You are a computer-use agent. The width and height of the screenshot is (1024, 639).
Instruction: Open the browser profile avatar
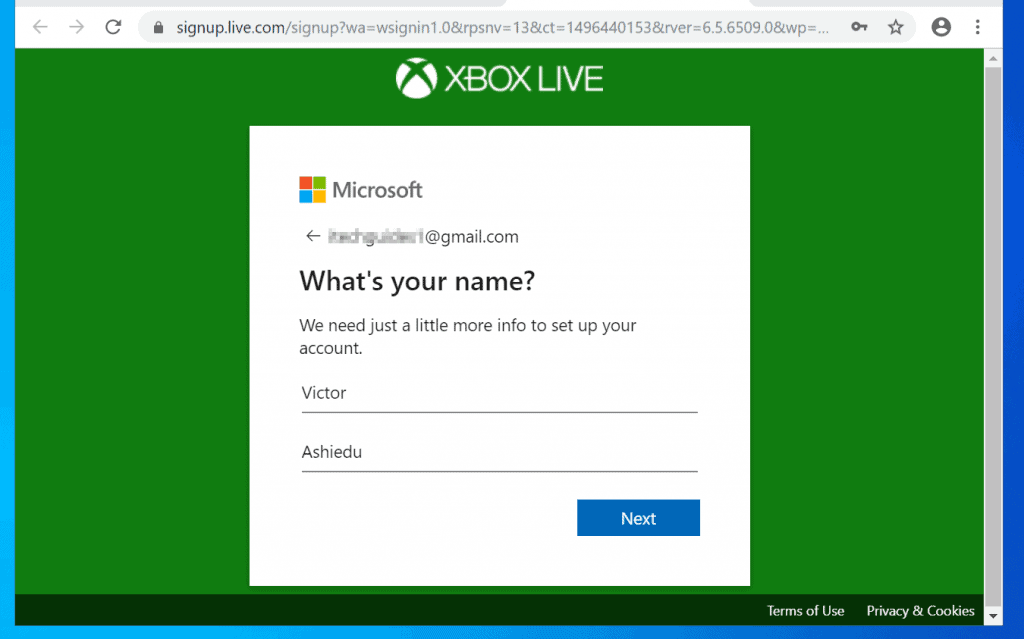(x=940, y=27)
